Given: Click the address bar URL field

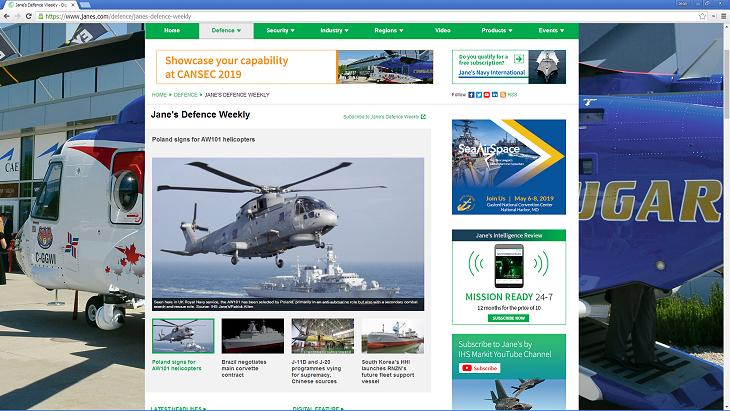Looking at the screenshot, I should (368, 16).
